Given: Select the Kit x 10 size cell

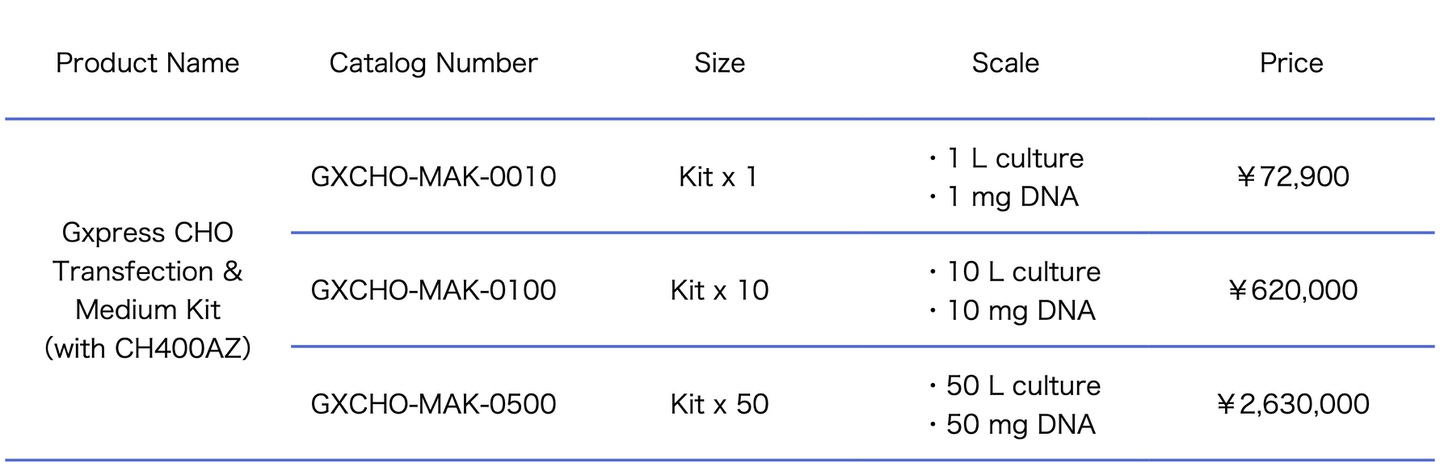Looking at the screenshot, I should [719, 290].
